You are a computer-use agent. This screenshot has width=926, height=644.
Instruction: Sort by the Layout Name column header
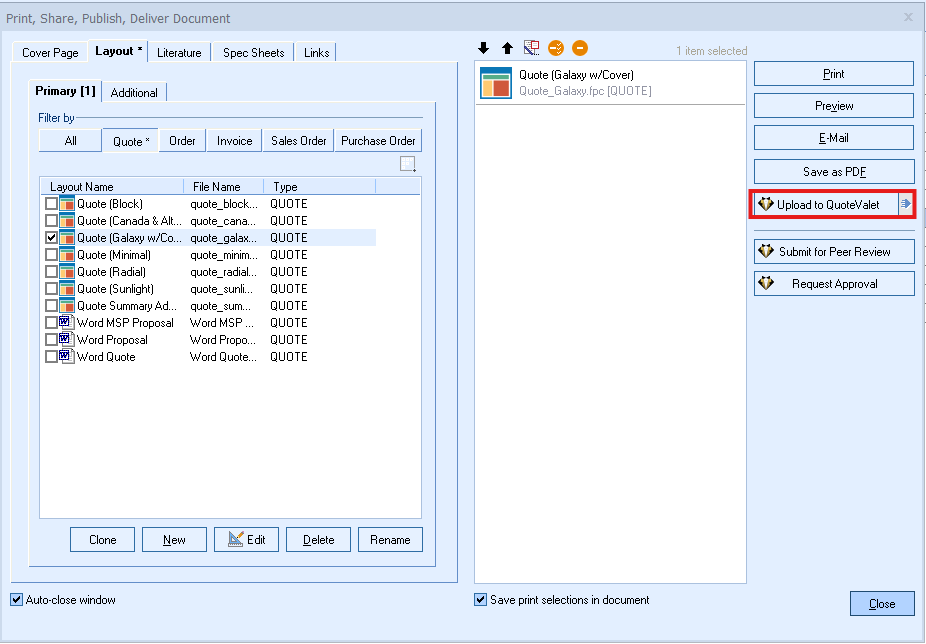[x=110, y=187]
